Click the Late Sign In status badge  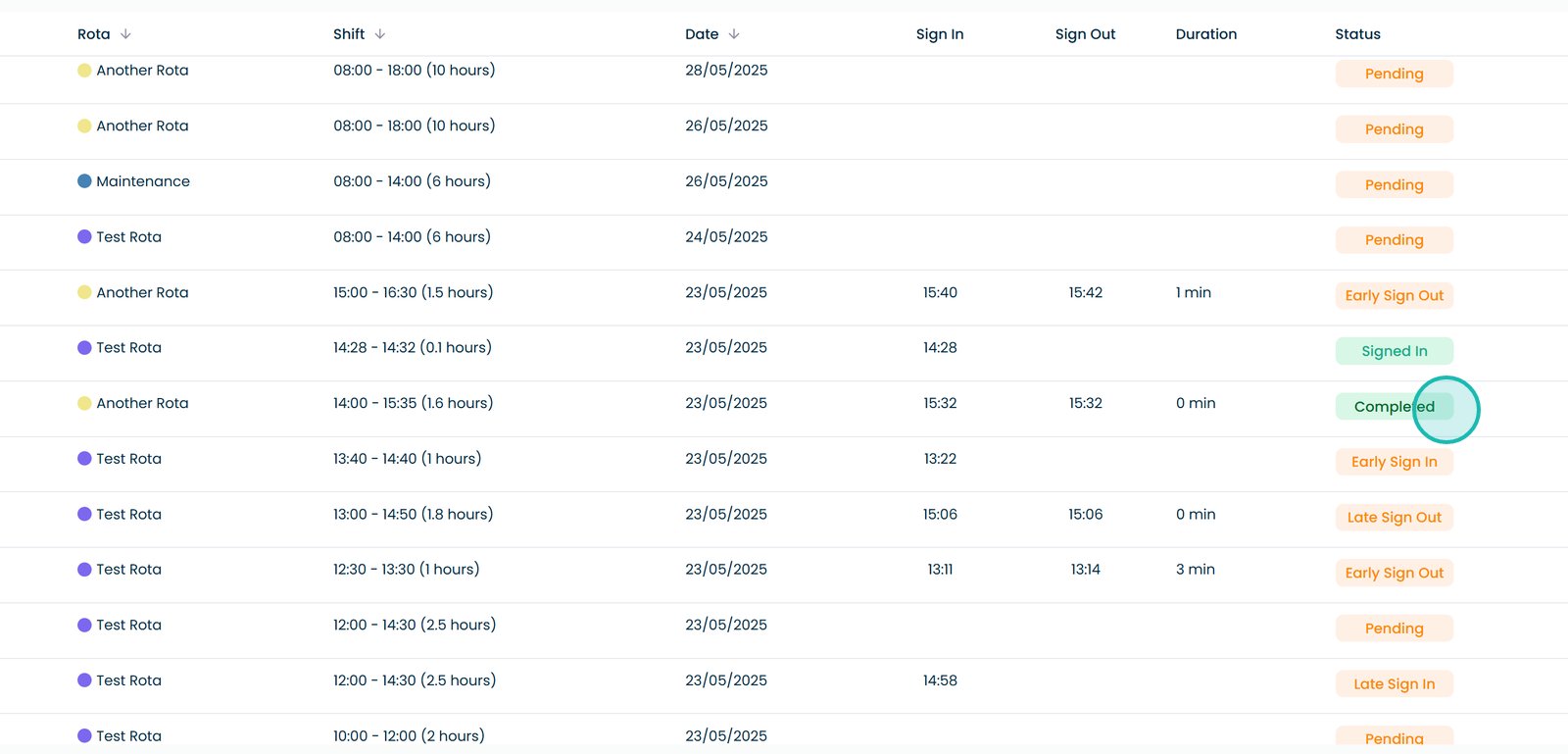tap(1394, 684)
